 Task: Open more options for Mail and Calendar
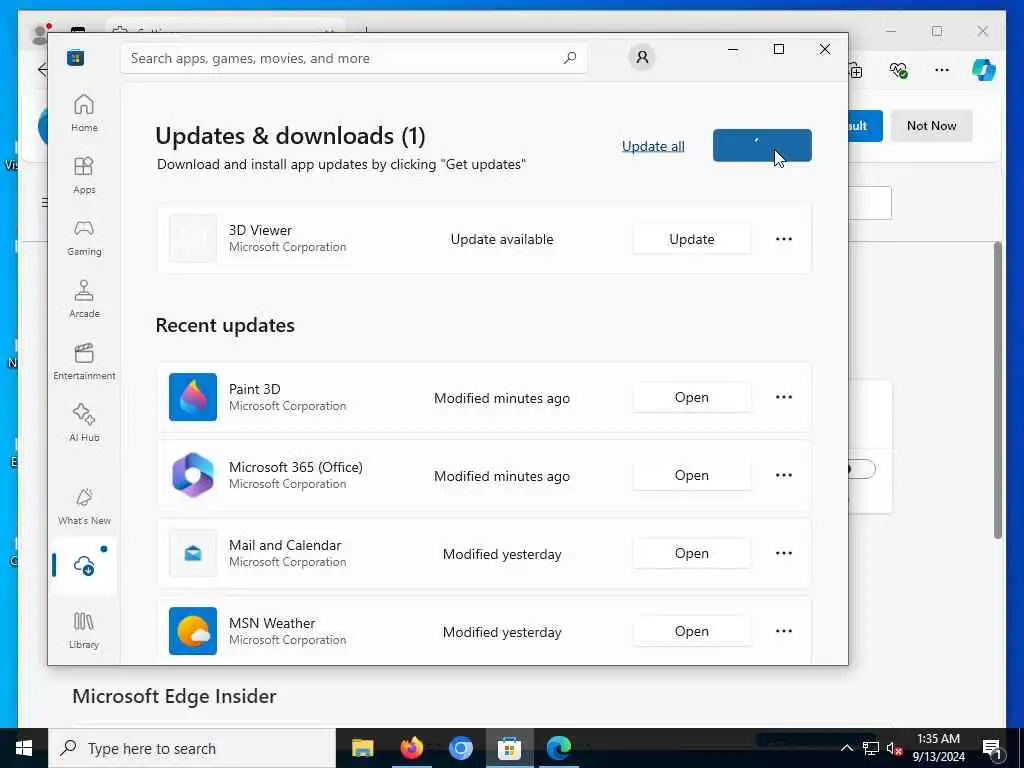pyautogui.click(x=784, y=553)
